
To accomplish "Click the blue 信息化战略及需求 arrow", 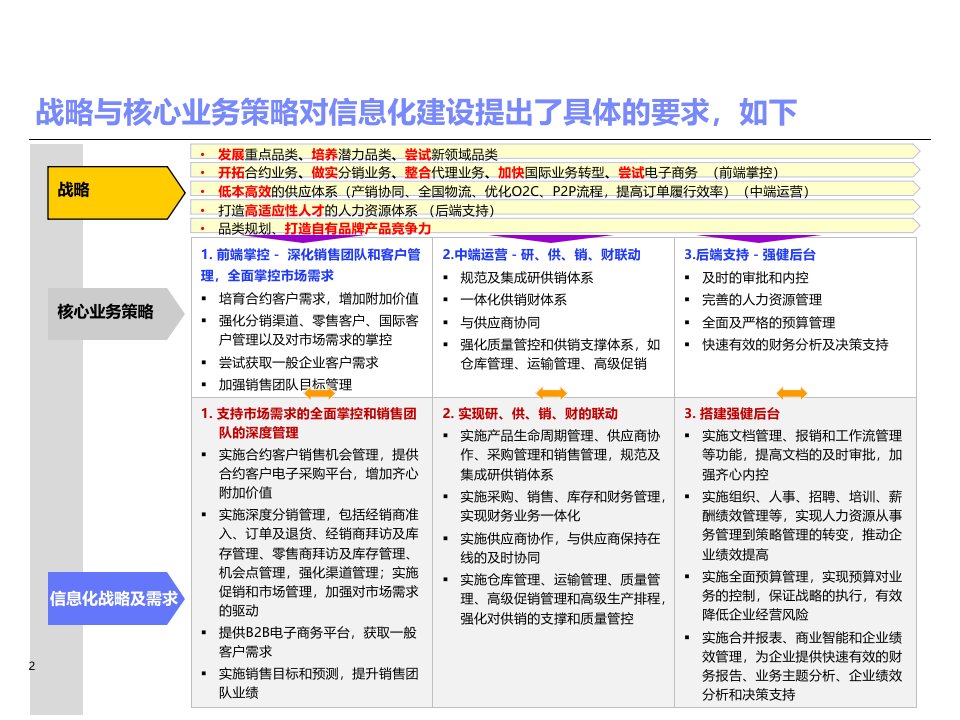I will tap(116, 598).
